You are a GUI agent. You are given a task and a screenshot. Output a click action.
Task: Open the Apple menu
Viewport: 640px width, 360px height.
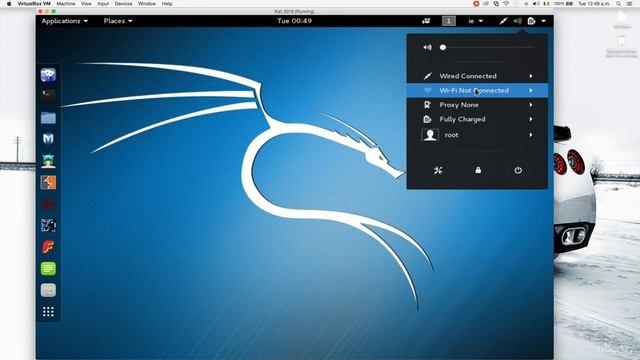(x=9, y=4)
